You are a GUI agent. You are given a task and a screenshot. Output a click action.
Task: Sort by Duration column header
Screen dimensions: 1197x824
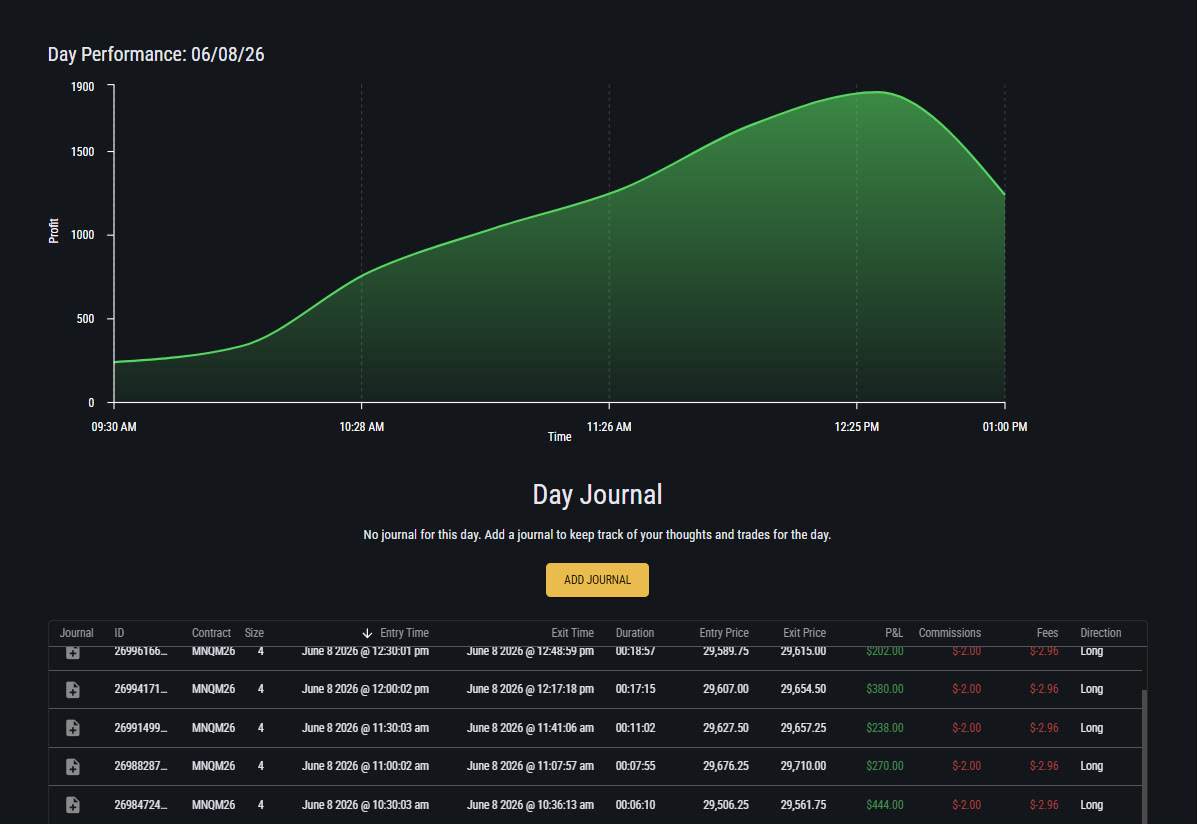coord(634,633)
